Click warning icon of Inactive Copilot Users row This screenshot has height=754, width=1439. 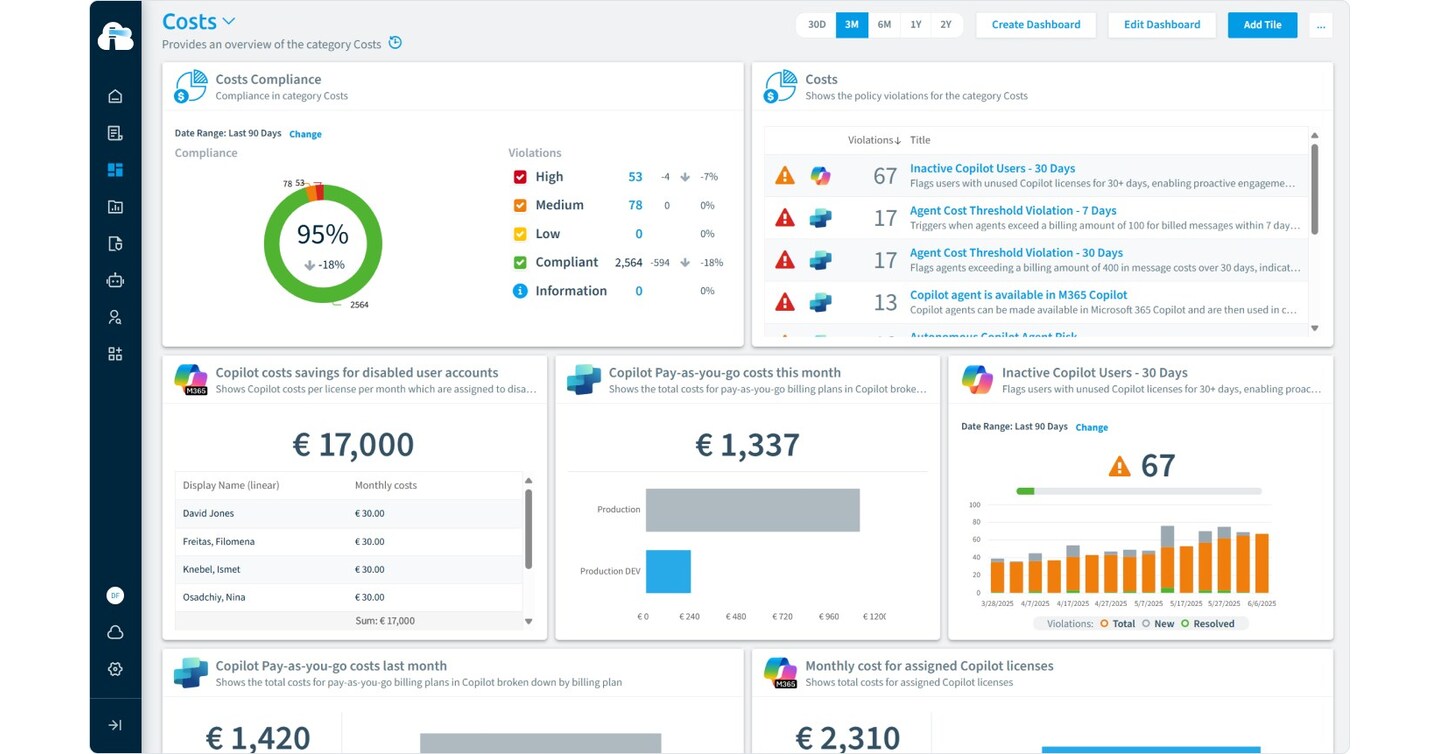coord(785,176)
